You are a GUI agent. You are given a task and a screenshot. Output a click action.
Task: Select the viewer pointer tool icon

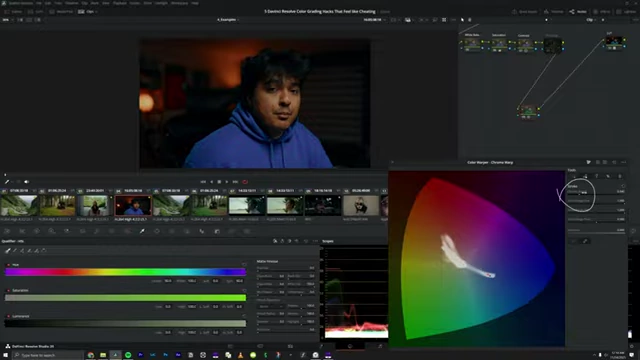(462, 20)
